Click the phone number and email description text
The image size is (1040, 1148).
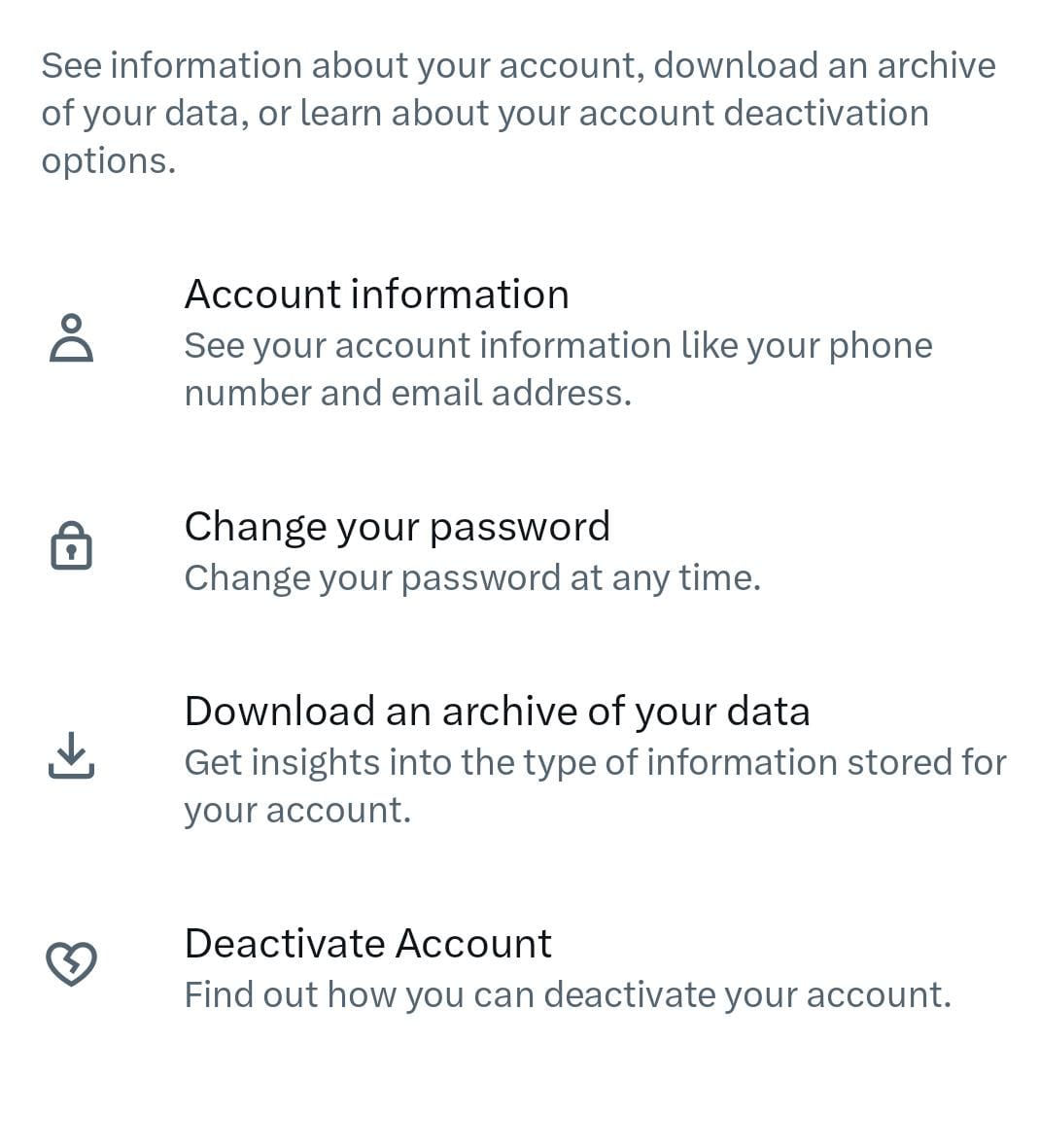pos(557,367)
